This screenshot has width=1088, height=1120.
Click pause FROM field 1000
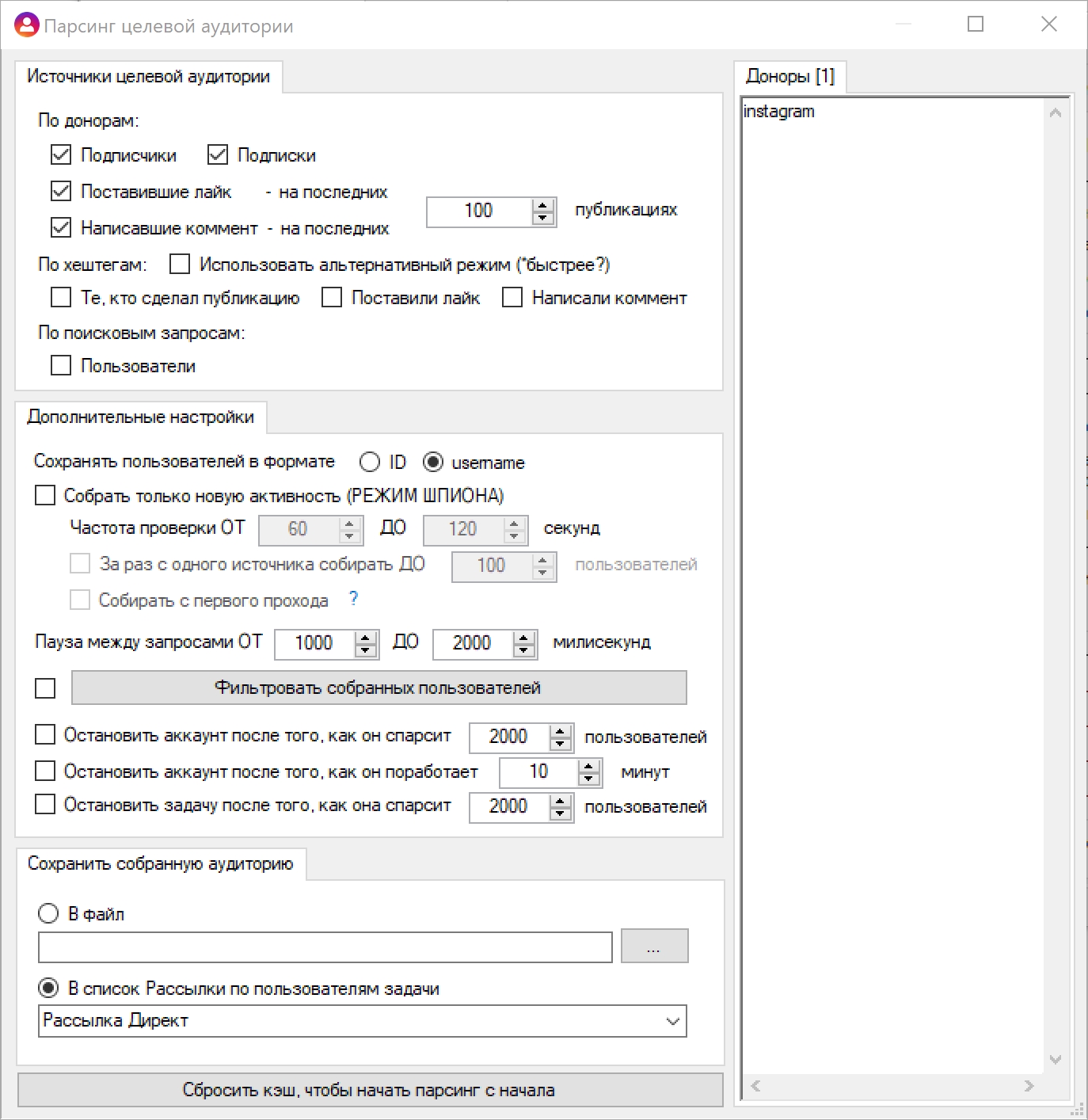[x=314, y=643]
